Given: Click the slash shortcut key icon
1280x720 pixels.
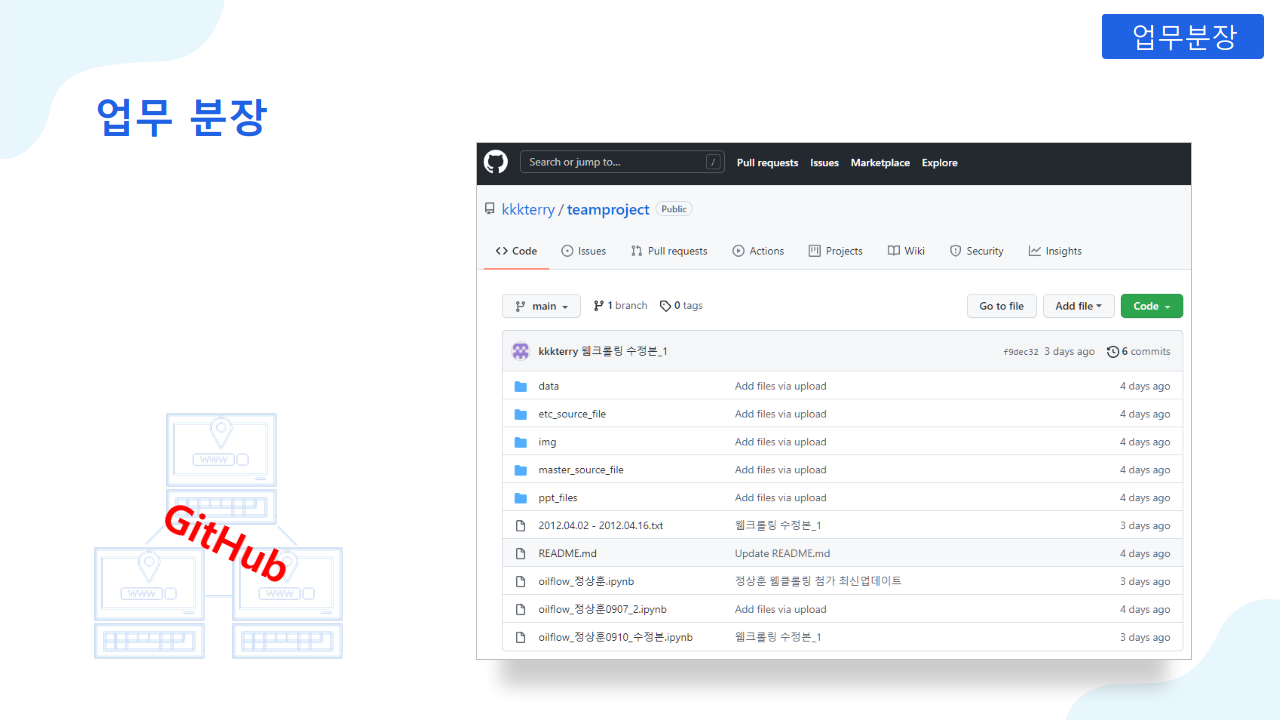Looking at the screenshot, I should [713, 162].
